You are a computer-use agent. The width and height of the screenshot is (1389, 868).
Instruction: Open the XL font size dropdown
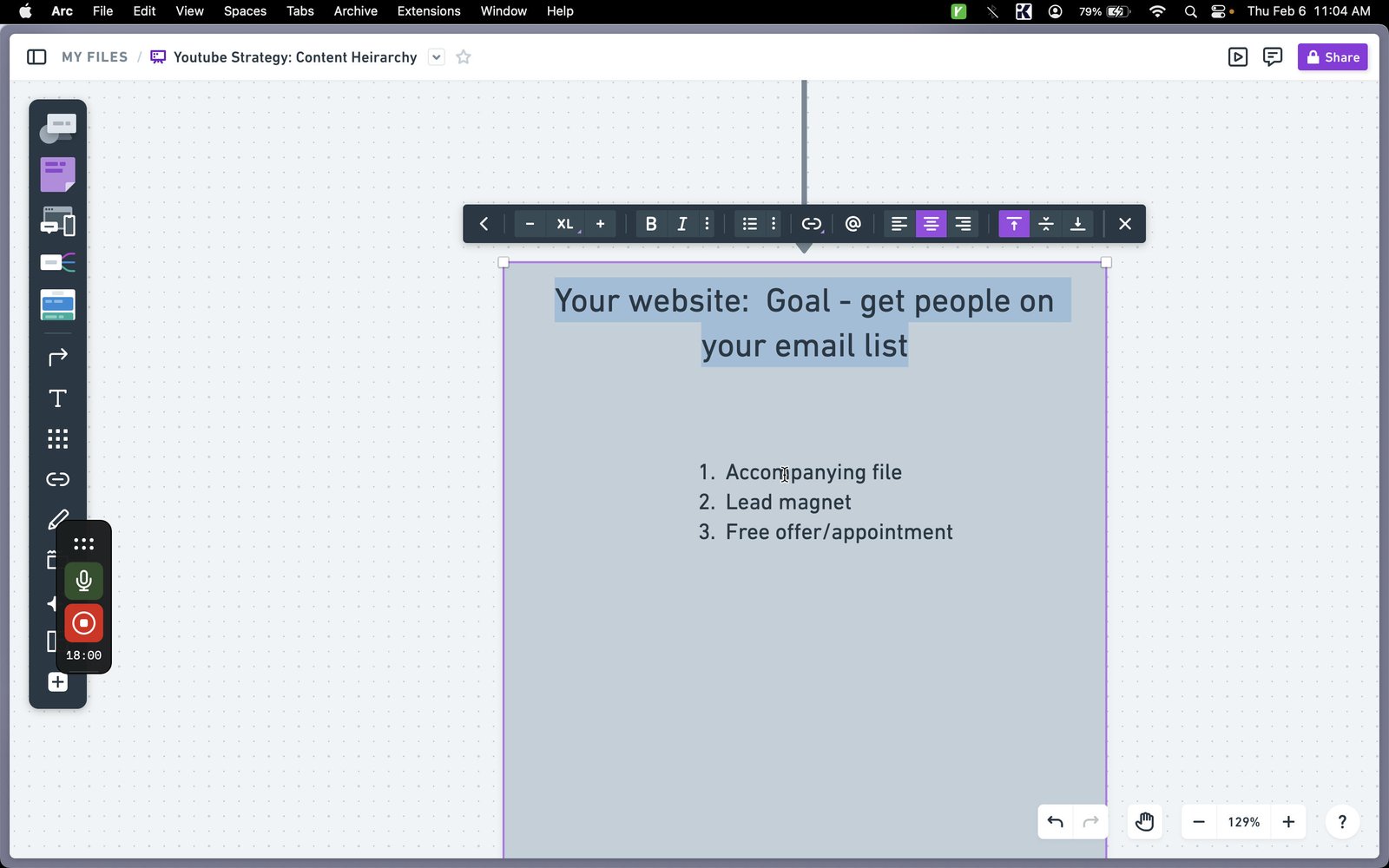pyautogui.click(x=565, y=224)
